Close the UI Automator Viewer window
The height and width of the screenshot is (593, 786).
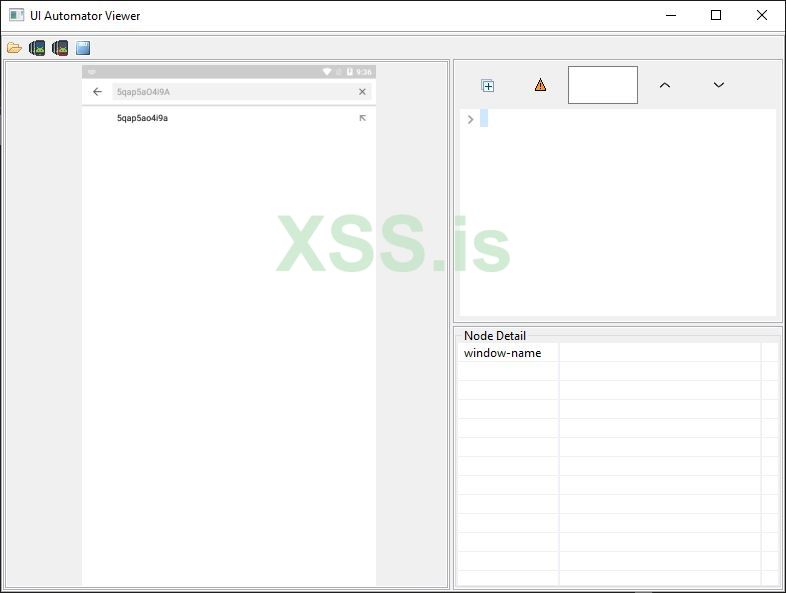tap(761, 16)
